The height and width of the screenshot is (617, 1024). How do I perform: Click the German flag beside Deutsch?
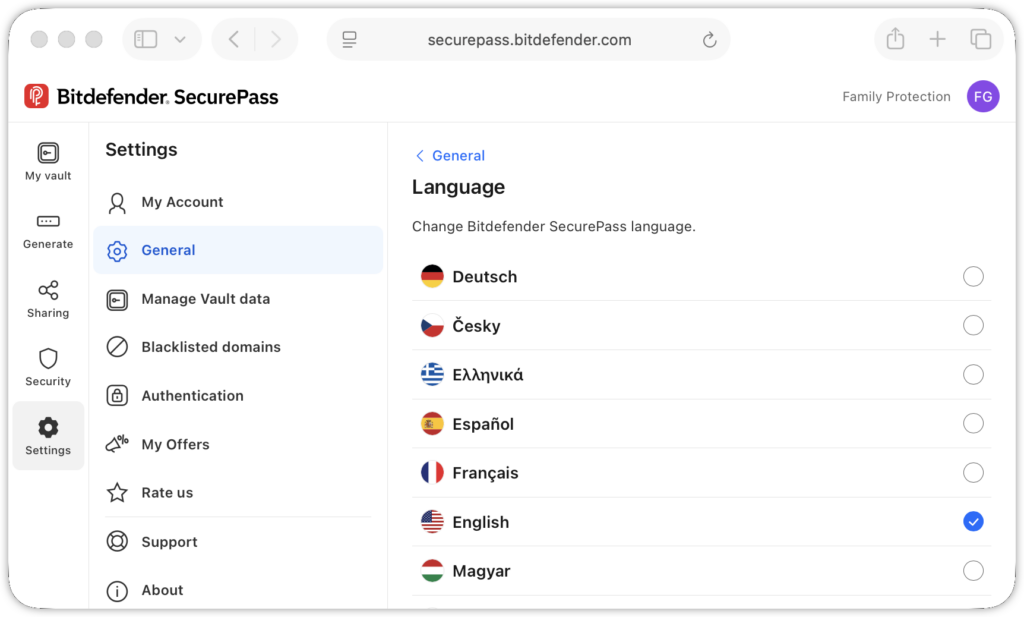click(x=432, y=276)
